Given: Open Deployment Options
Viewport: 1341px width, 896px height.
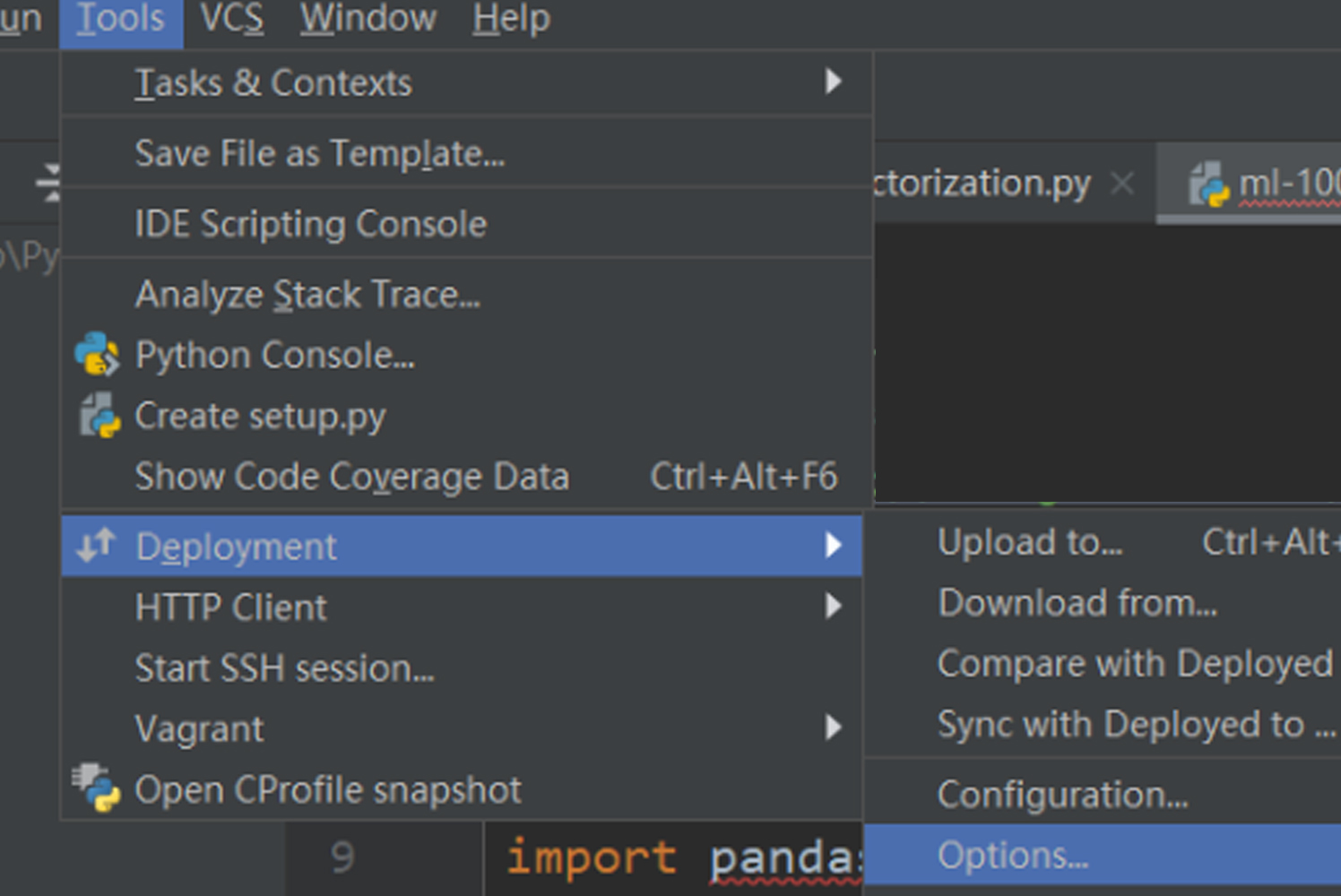Looking at the screenshot, I should (1103, 856).
